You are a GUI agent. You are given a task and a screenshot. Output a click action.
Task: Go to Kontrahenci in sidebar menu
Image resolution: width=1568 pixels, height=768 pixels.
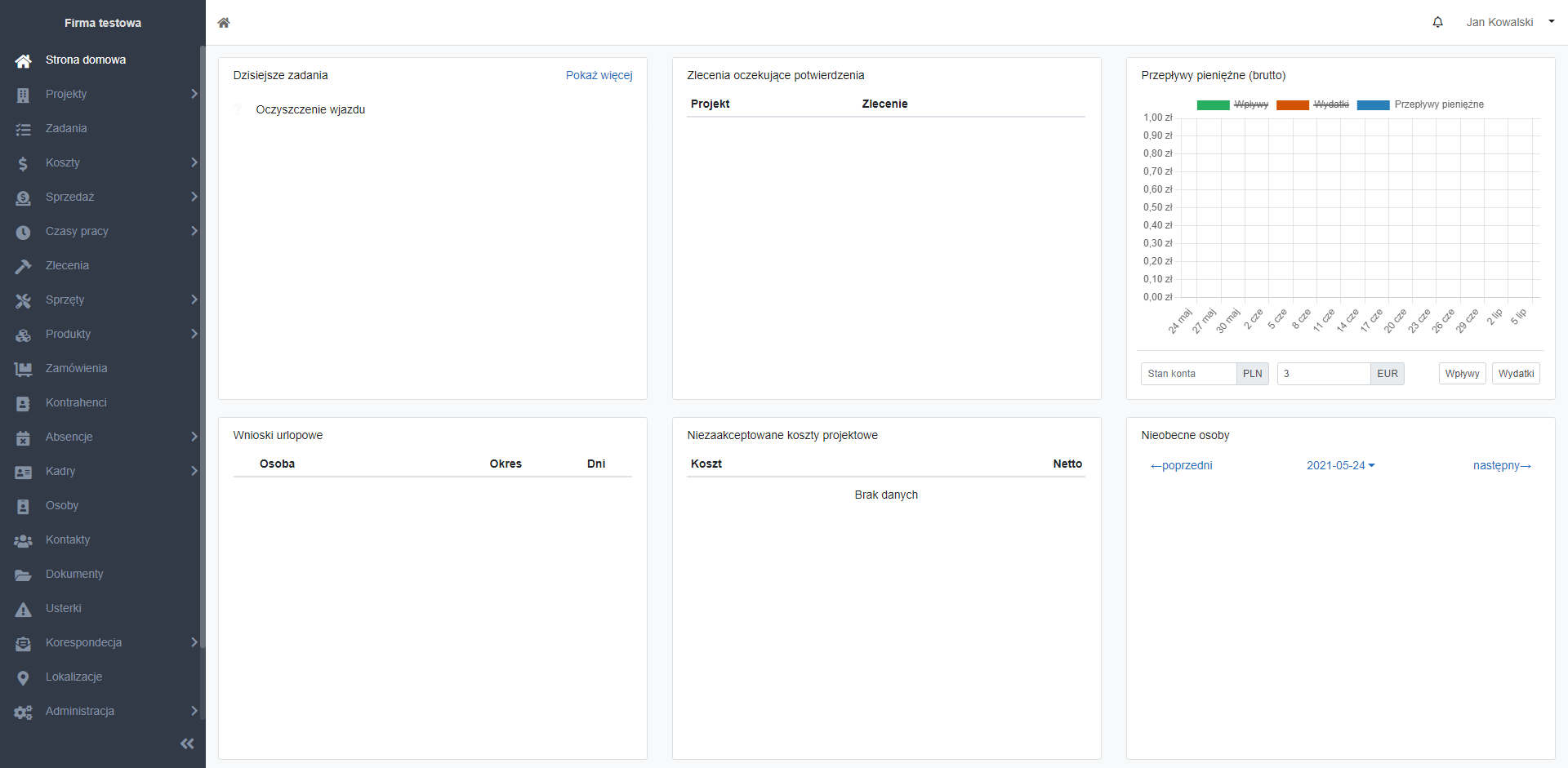pos(76,402)
